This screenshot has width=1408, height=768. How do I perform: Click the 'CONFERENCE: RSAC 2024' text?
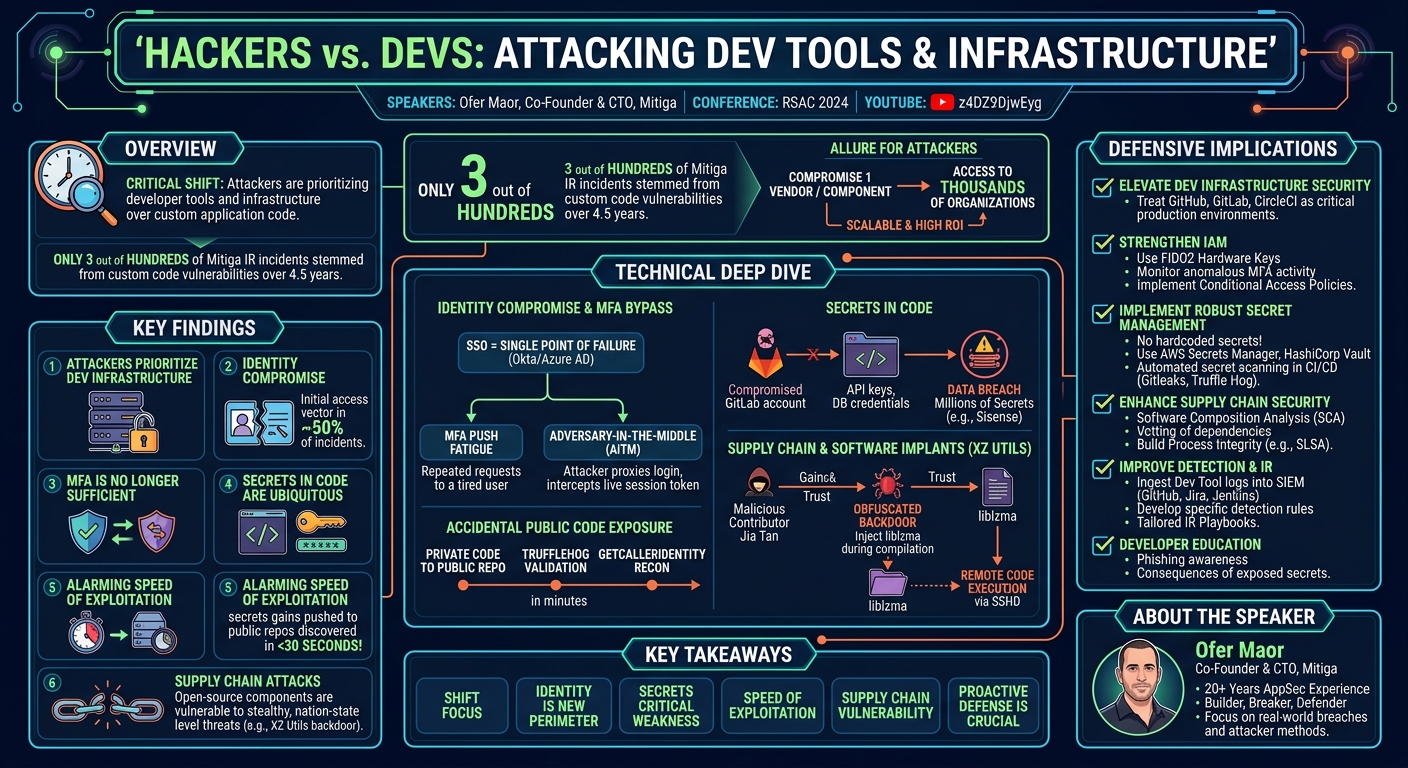click(x=768, y=103)
